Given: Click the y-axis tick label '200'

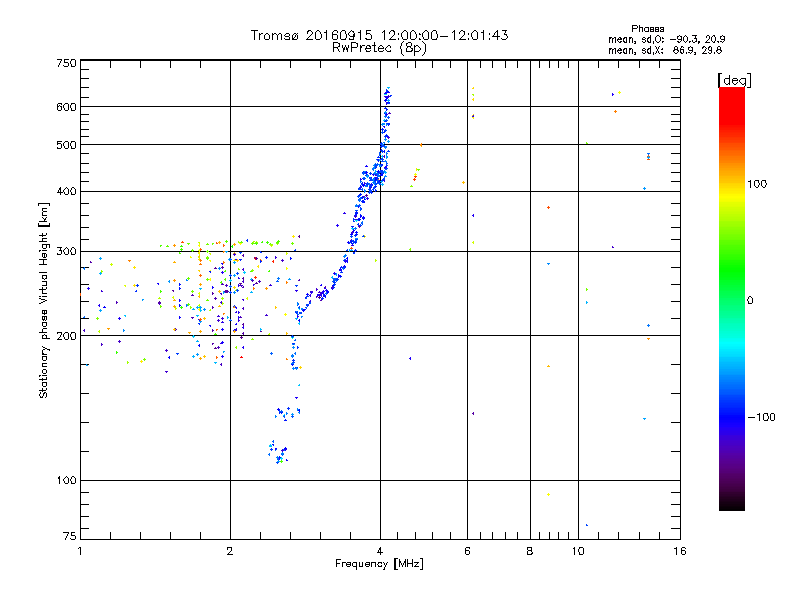Looking at the screenshot, I should pos(66,336).
